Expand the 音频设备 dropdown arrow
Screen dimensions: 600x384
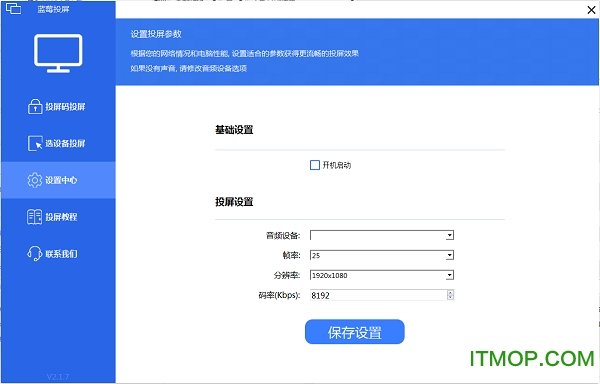pos(450,235)
